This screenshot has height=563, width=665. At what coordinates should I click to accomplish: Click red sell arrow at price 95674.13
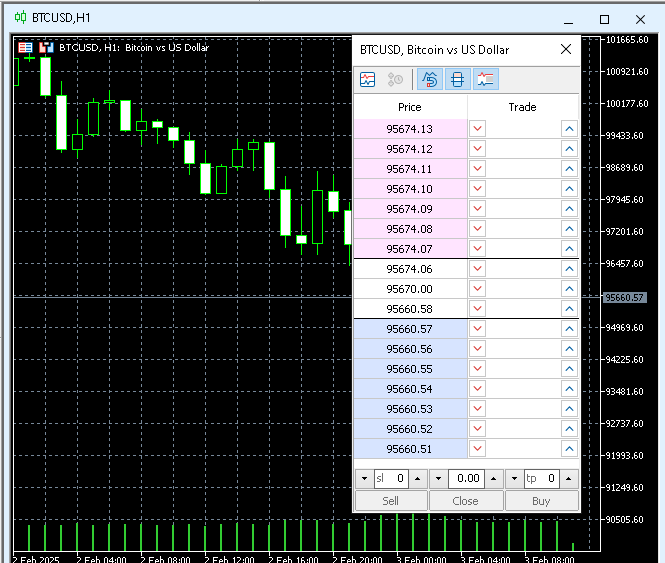478,129
